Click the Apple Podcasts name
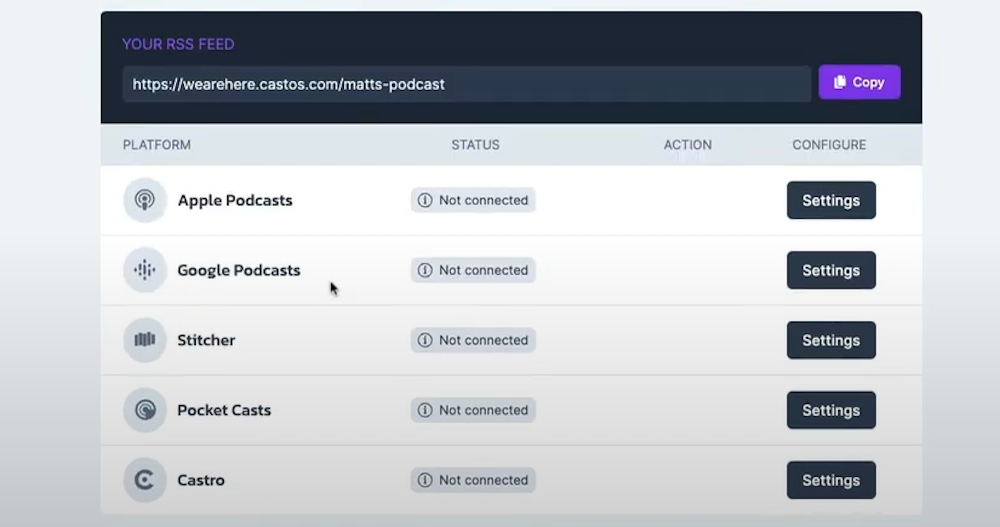The height and width of the screenshot is (527, 1000). [x=235, y=200]
